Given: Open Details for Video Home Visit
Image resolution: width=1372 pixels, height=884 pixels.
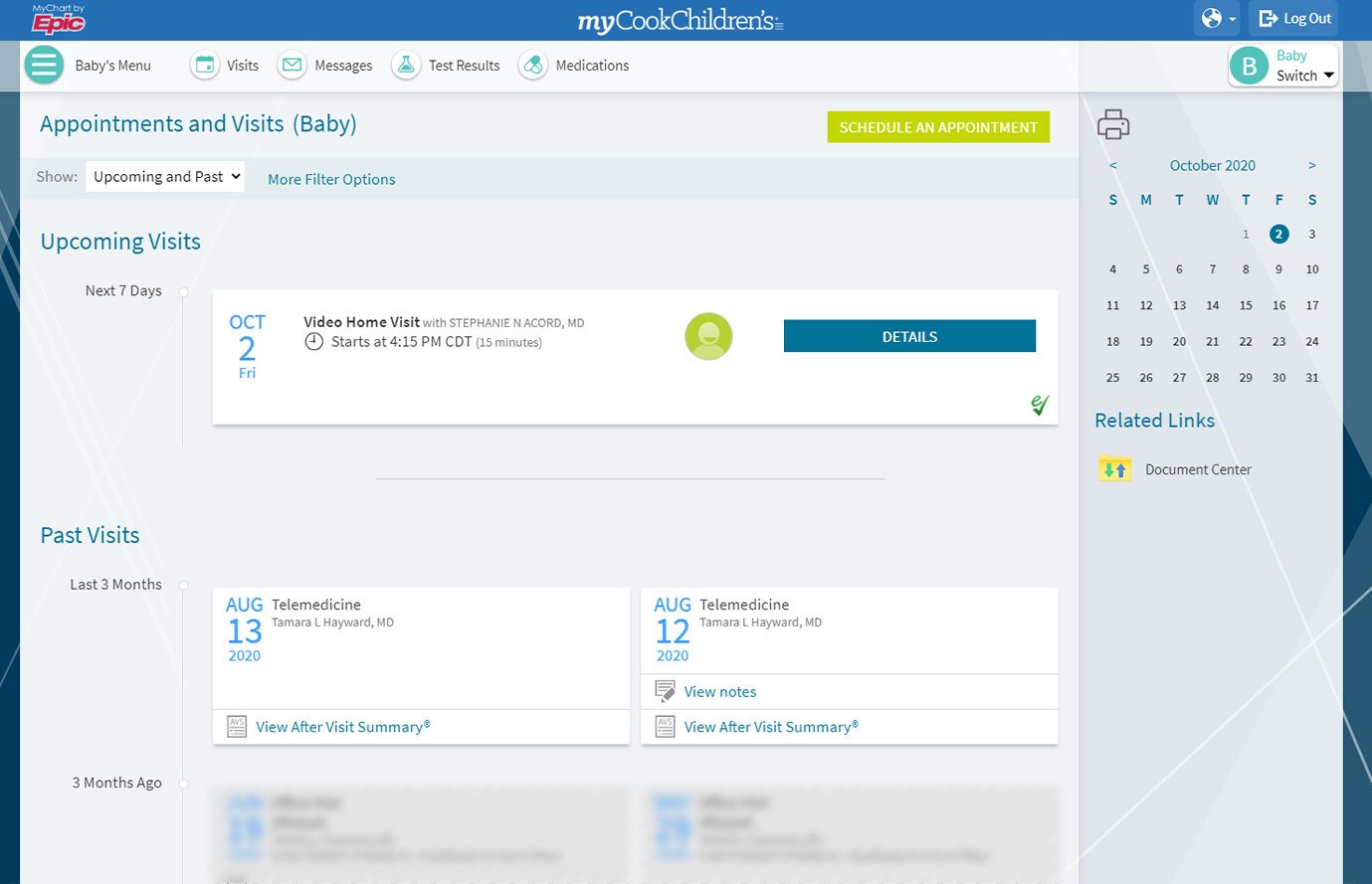Looking at the screenshot, I should [909, 337].
